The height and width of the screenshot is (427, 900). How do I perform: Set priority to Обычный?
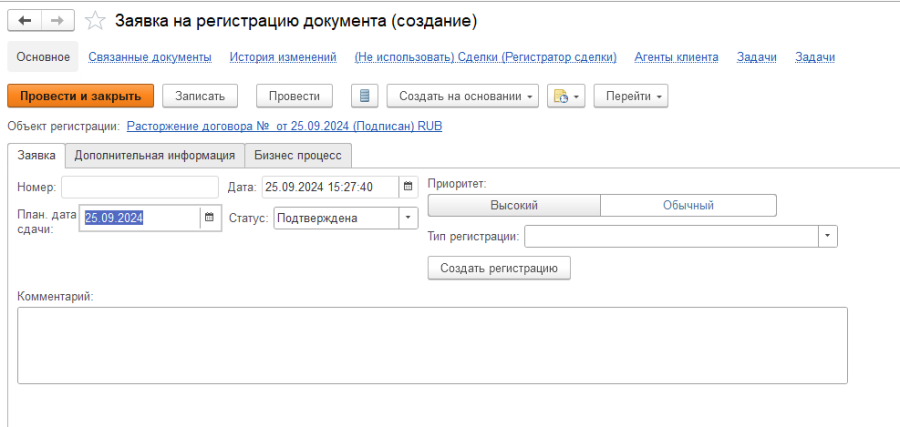[688, 205]
